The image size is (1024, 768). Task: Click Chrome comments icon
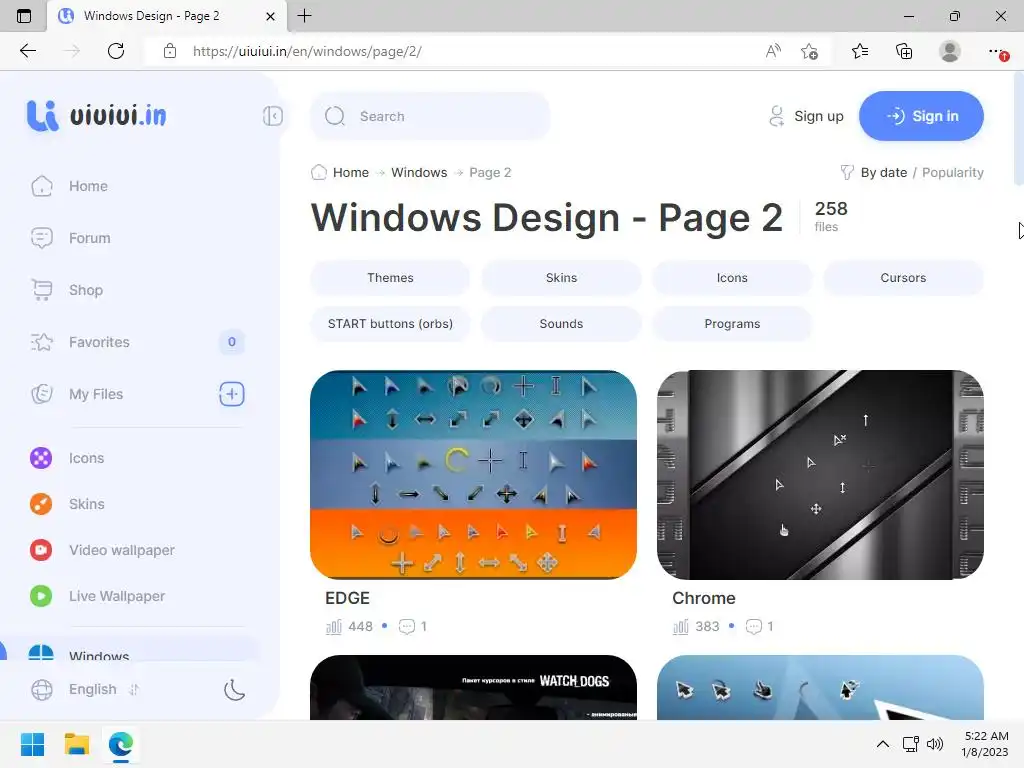tap(754, 627)
